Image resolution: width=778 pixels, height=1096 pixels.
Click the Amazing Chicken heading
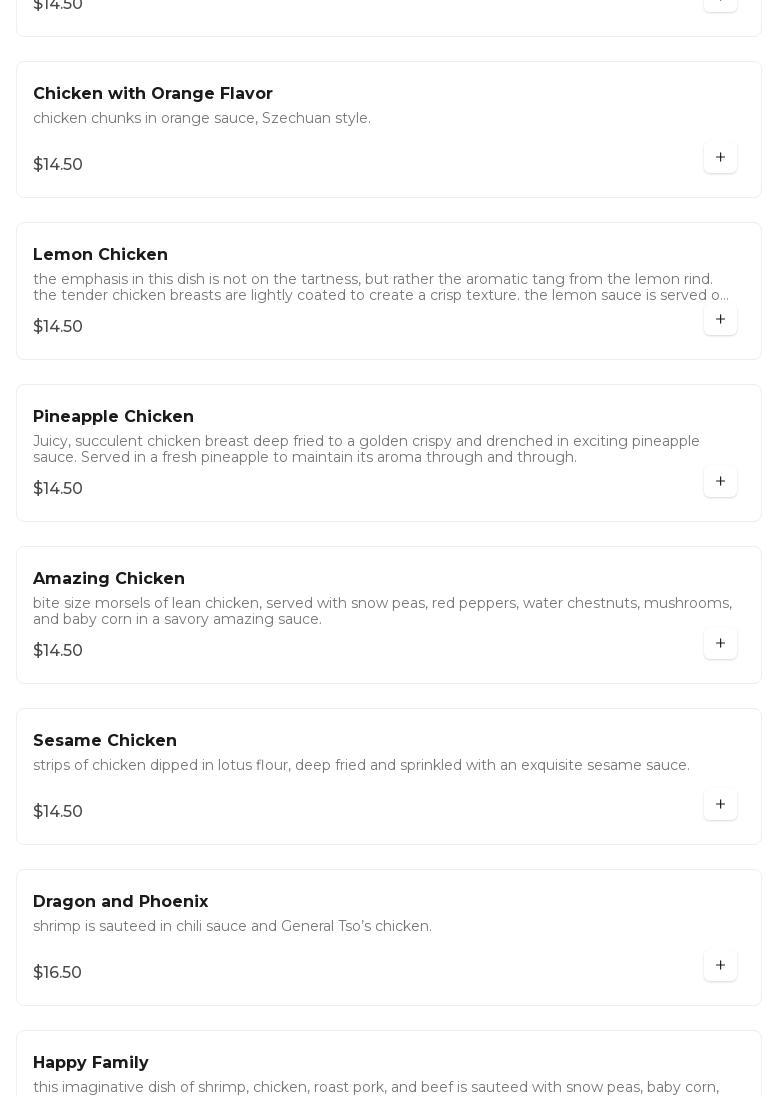click(x=109, y=579)
